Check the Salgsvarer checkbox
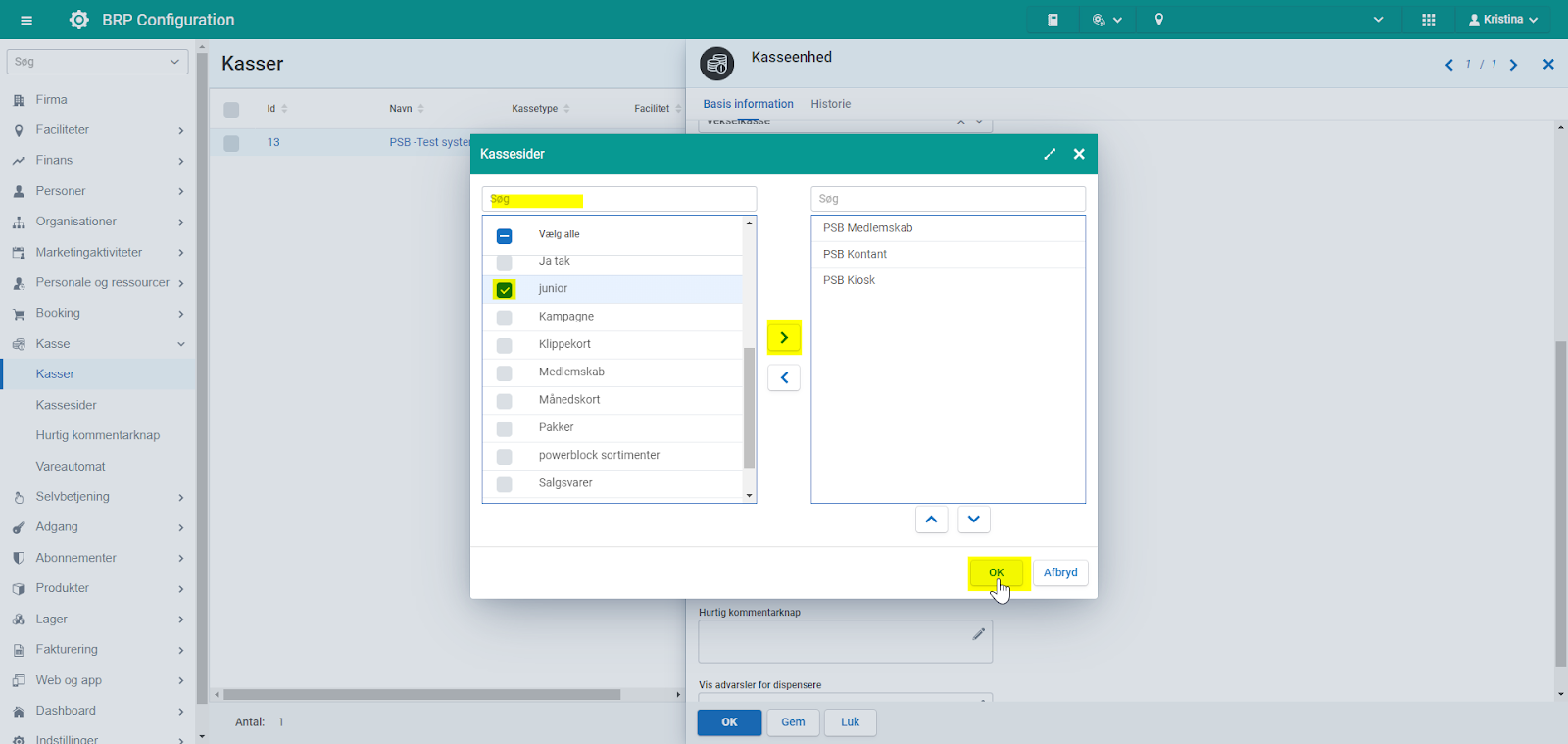1568x744 pixels. [x=505, y=484]
